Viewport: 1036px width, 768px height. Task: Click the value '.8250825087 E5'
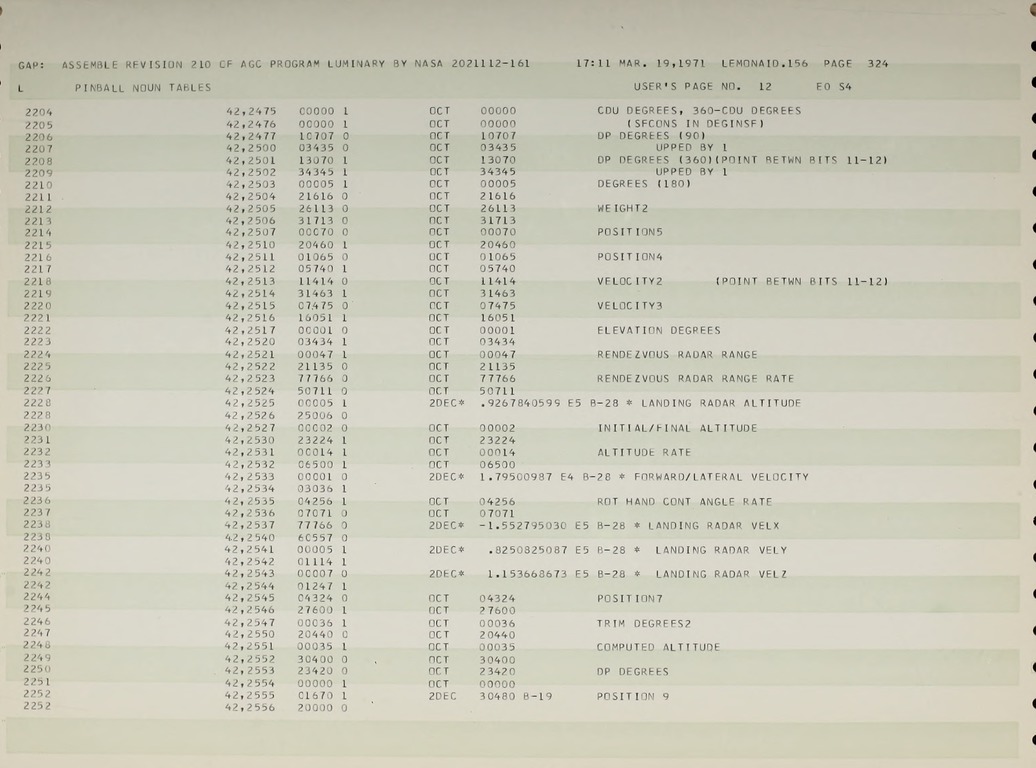click(x=538, y=550)
